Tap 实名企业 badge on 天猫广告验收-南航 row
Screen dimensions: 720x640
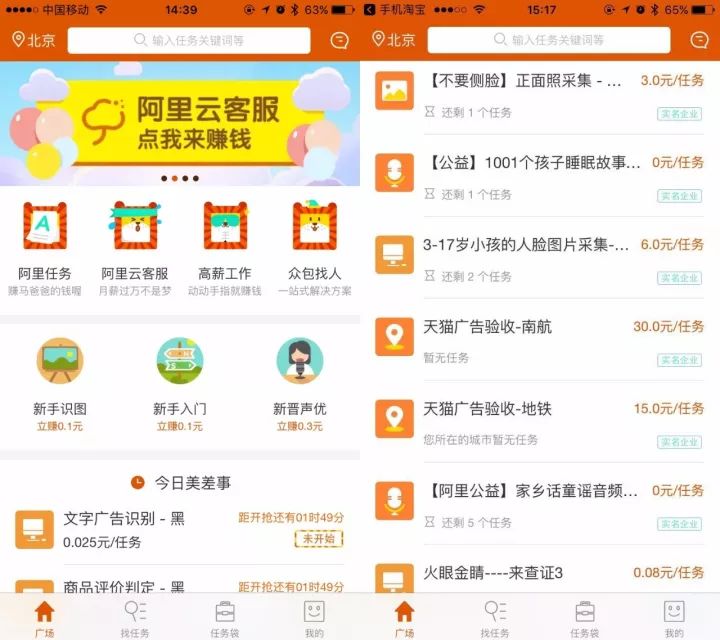click(680, 359)
